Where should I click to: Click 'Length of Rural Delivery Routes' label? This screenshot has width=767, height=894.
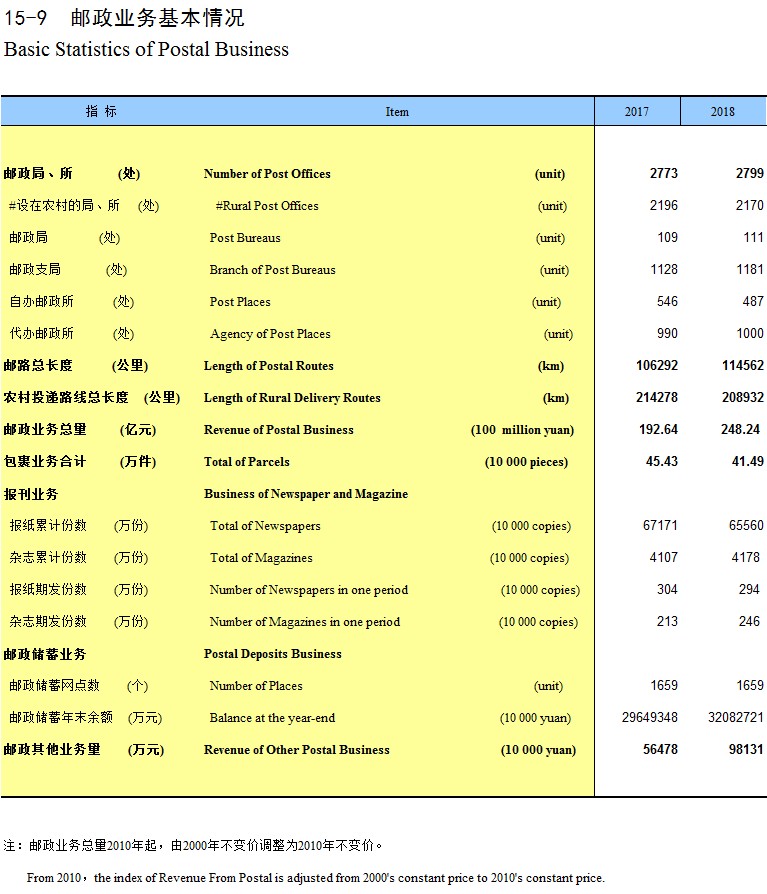292,398
